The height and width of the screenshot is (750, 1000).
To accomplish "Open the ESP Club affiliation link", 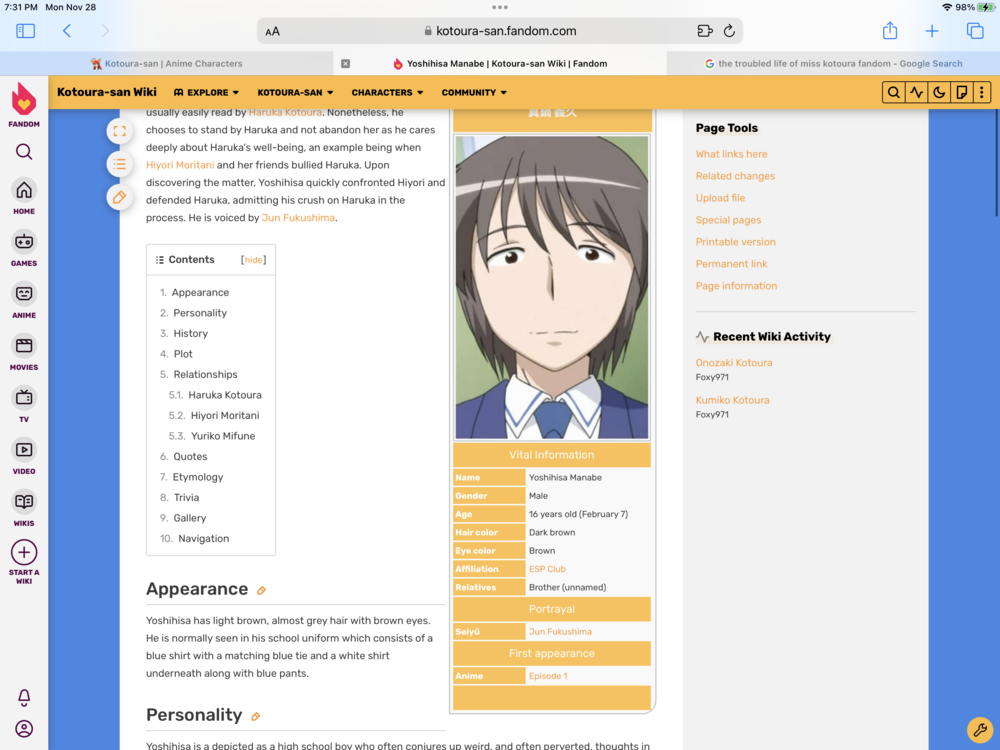I will pyautogui.click(x=547, y=569).
